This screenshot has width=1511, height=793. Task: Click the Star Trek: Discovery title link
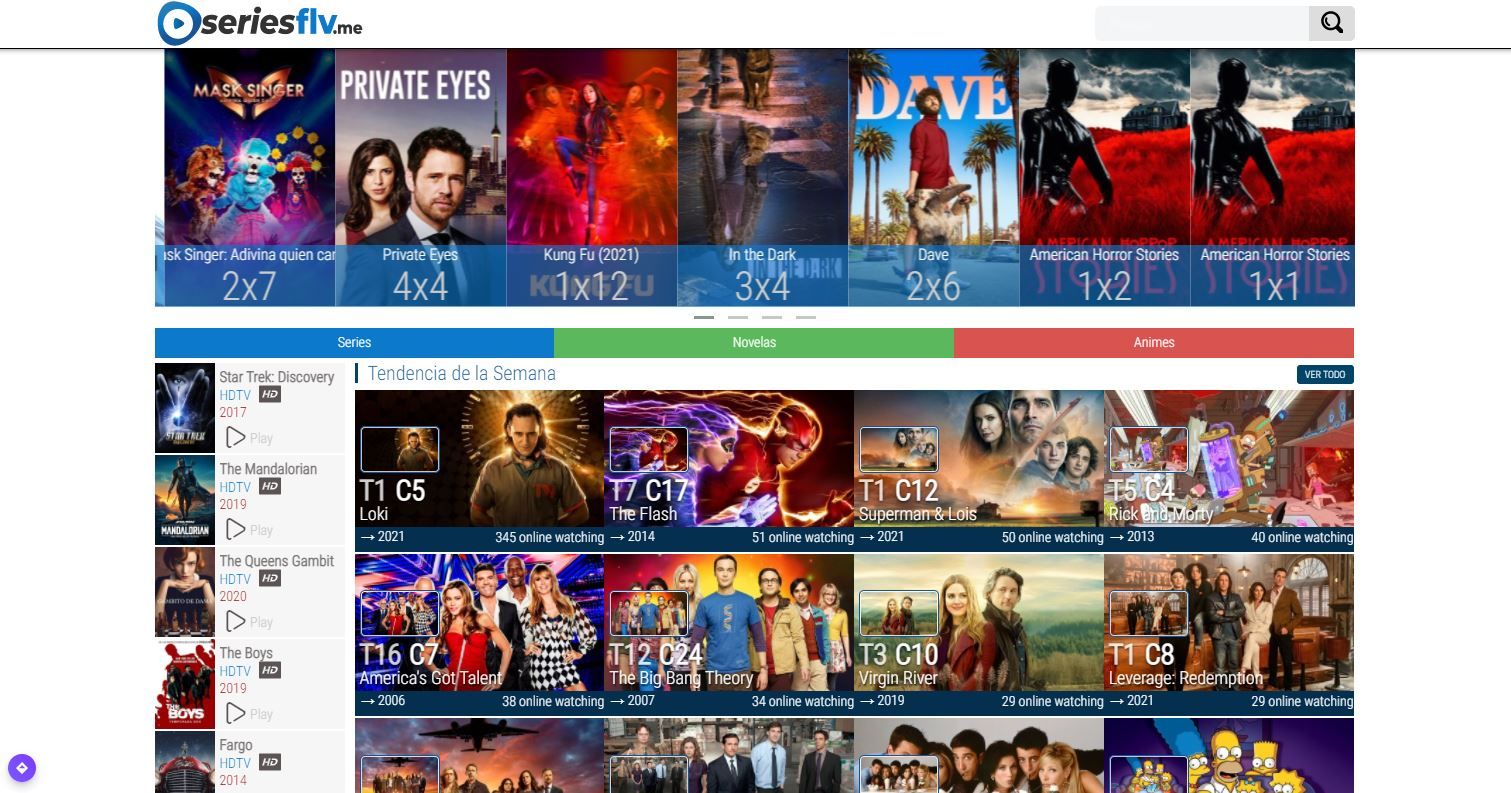(x=277, y=377)
